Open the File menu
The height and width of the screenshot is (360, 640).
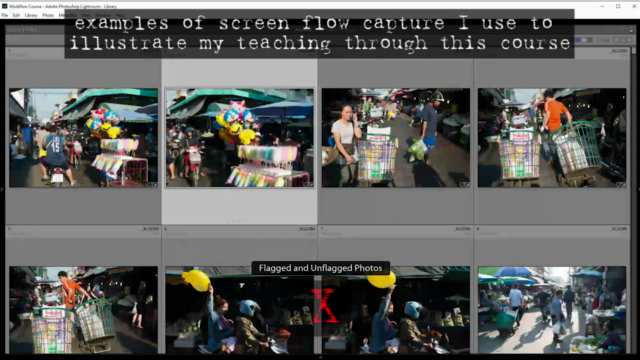pyautogui.click(x=4, y=15)
